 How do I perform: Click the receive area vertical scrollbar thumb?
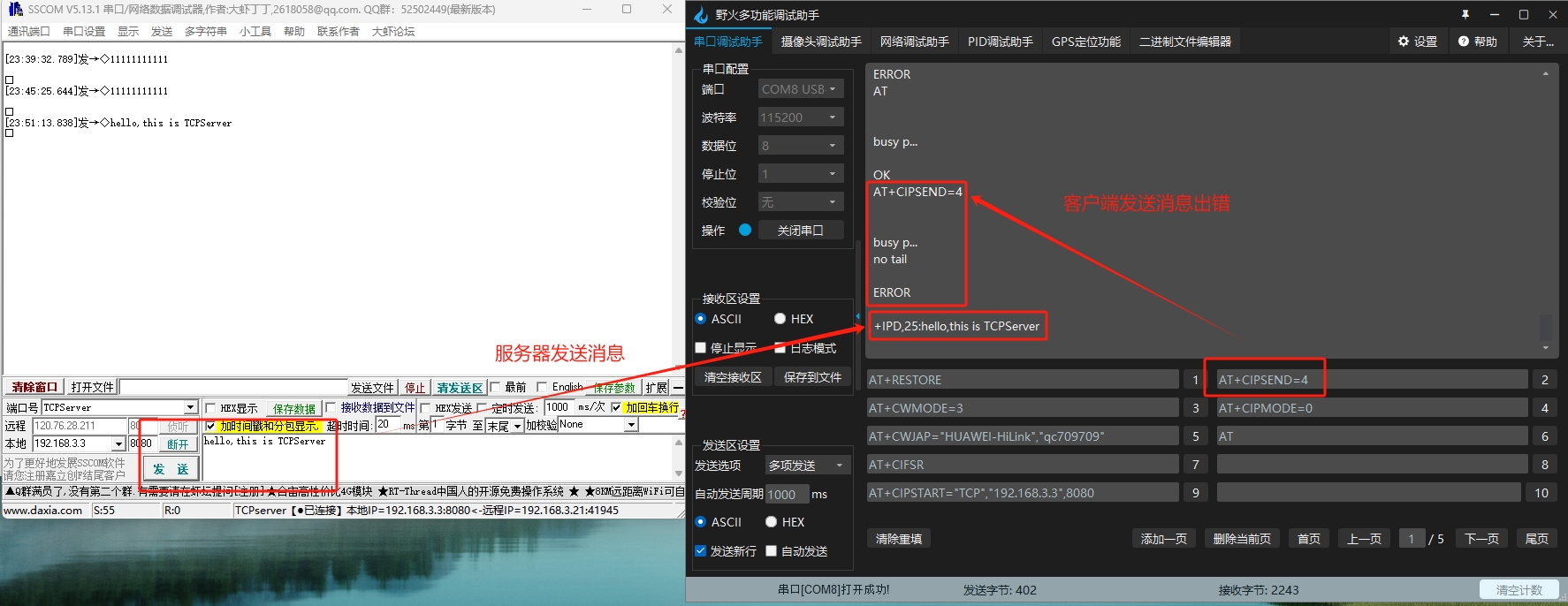tap(1545, 327)
